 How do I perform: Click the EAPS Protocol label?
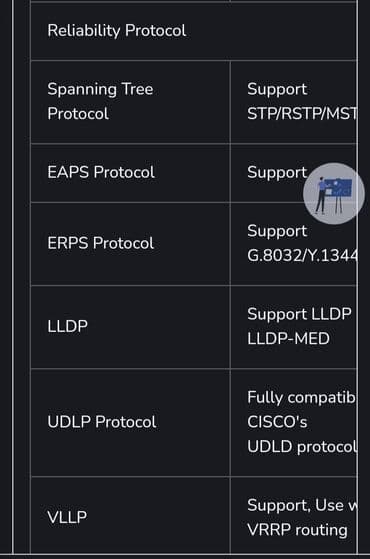[101, 172]
